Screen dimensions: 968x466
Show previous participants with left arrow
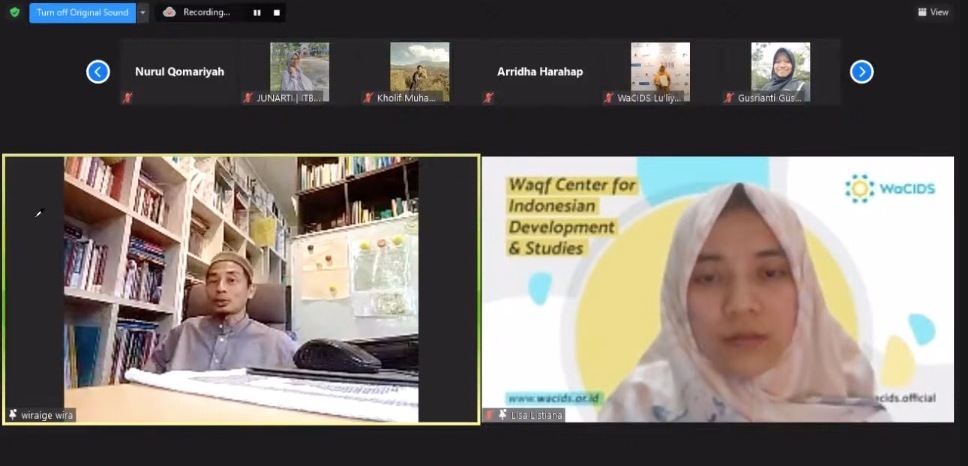tap(98, 72)
